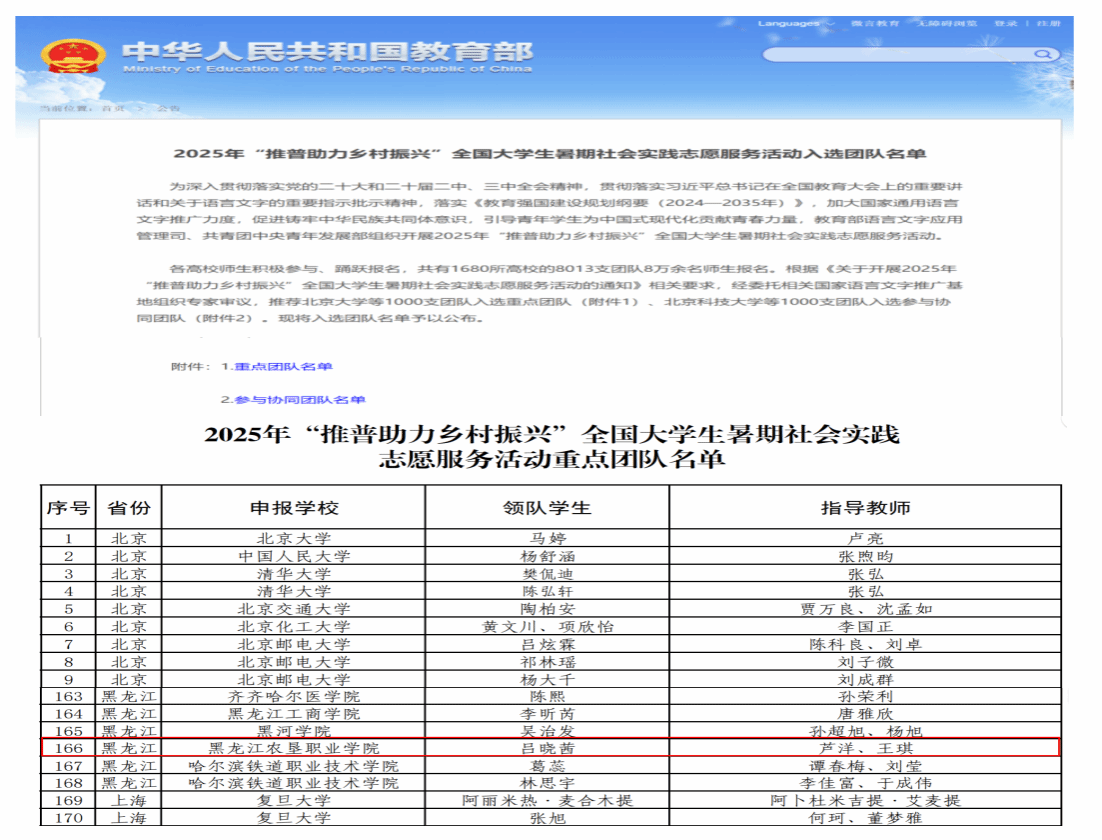Click lead student 林思宇
This screenshot has height=840, width=1102.
pyautogui.click(x=547, y=782)
